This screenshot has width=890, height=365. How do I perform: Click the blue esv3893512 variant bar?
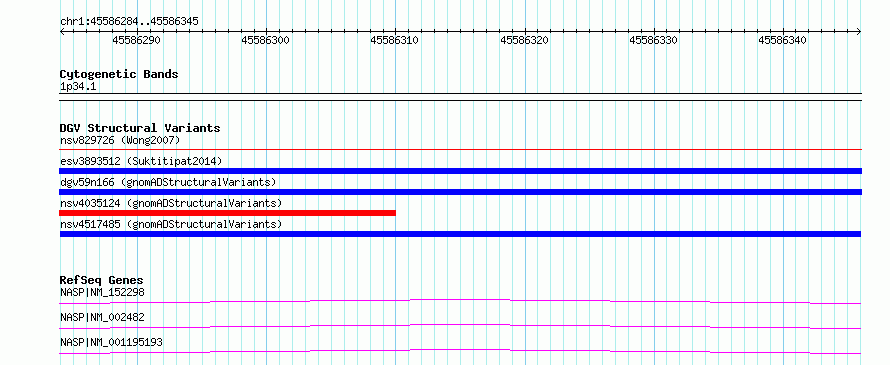(x=460, y=171)
